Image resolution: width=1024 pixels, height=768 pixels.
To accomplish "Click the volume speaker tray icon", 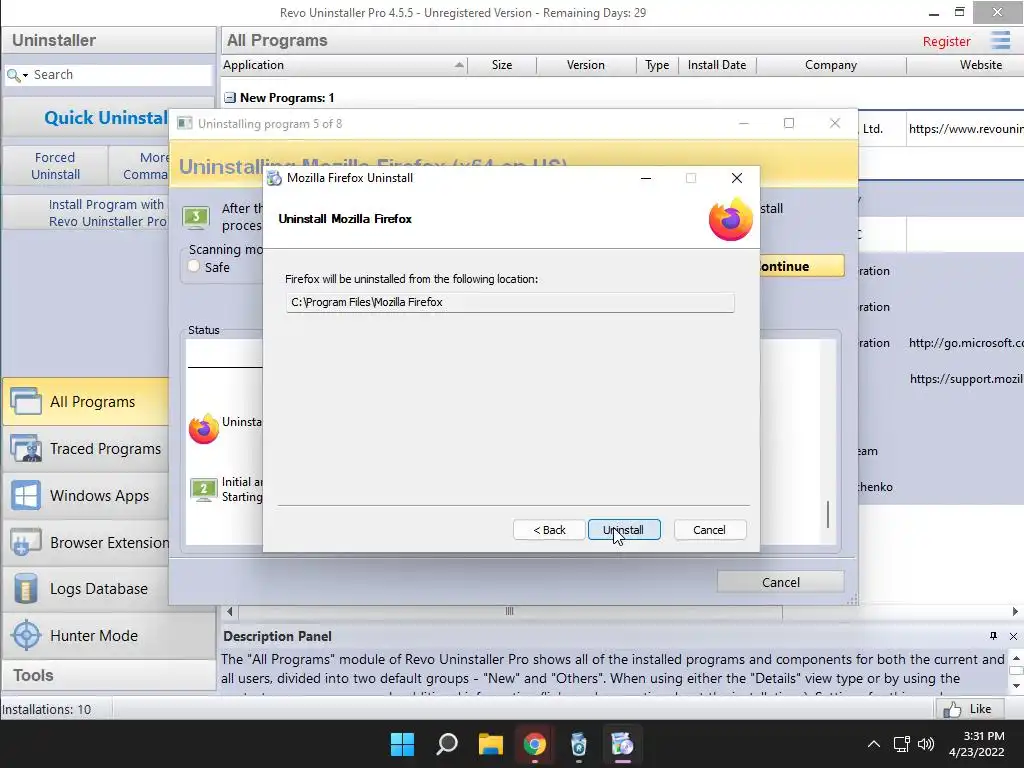I will [x=925, y=744].
